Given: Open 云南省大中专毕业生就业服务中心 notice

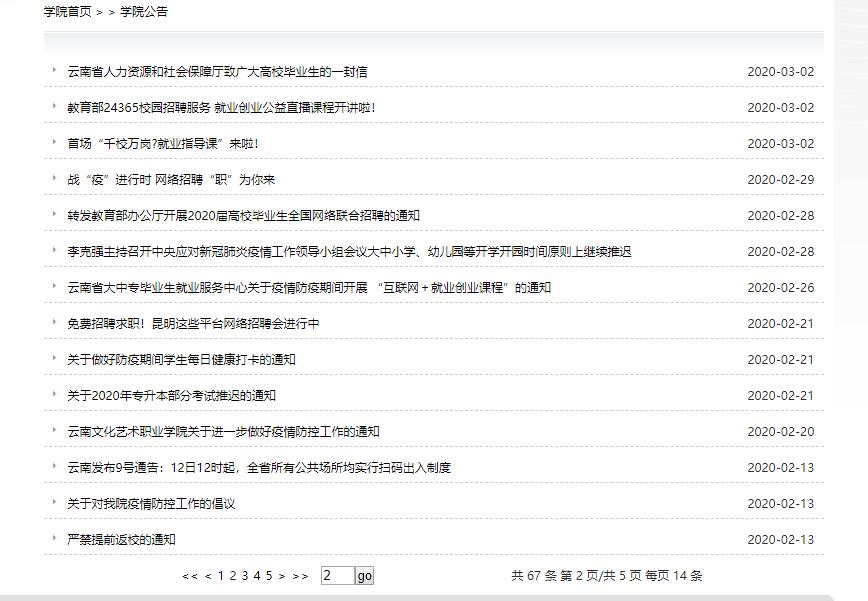Looking at the screenshot, I should point(309,288).
